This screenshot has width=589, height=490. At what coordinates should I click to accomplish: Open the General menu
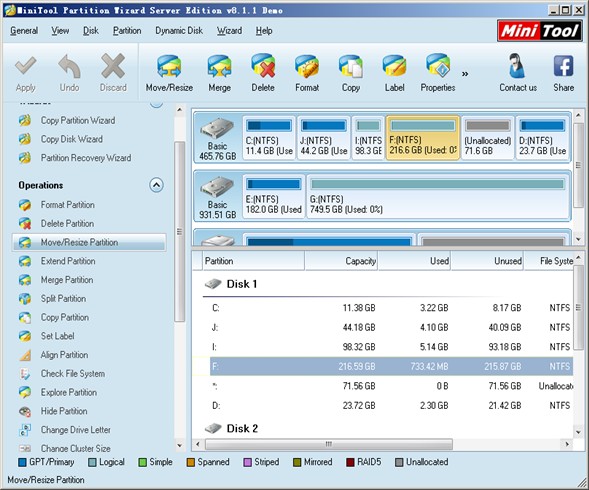coord(24,31)
